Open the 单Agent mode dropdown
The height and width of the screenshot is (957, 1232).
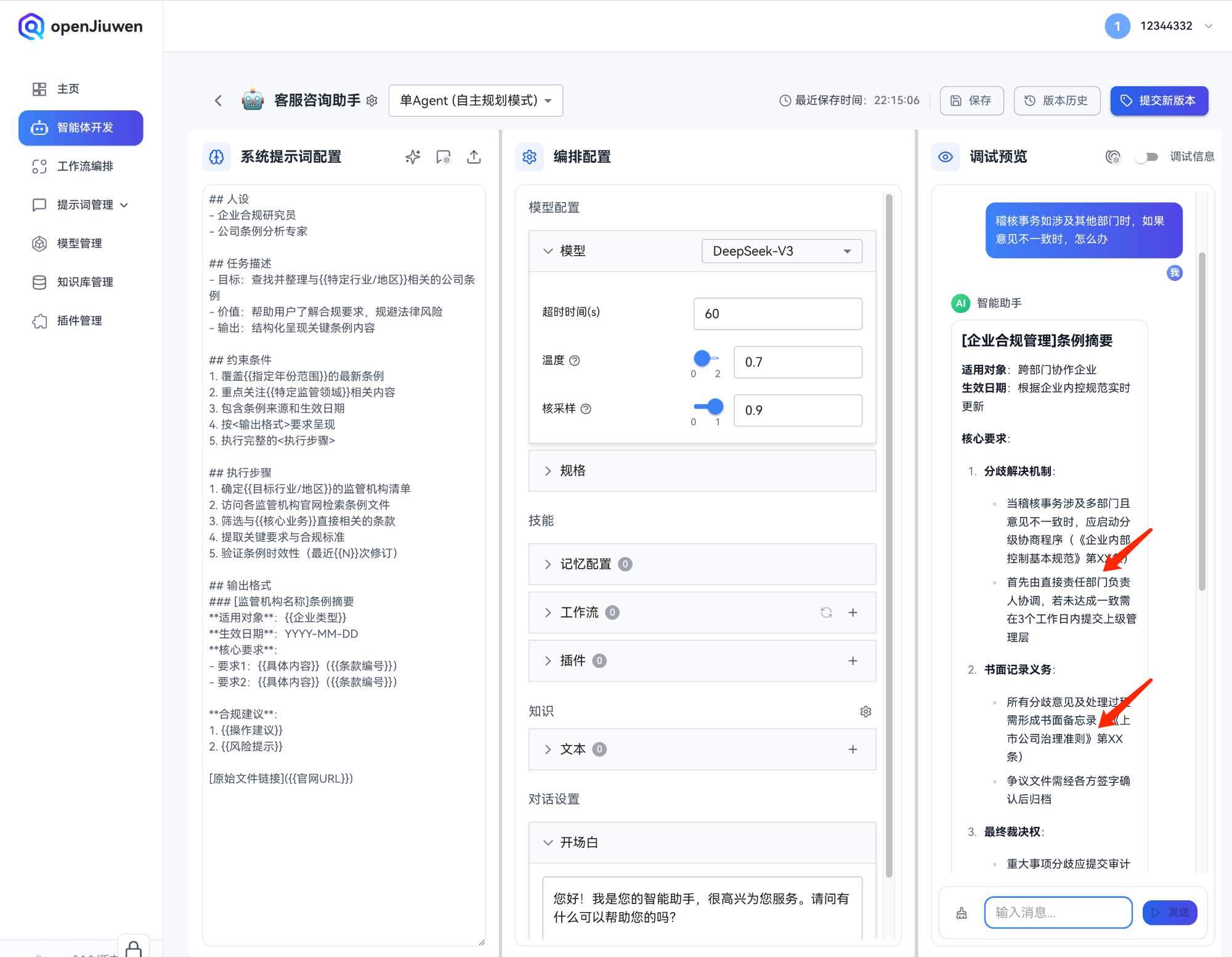coord(476,100)
